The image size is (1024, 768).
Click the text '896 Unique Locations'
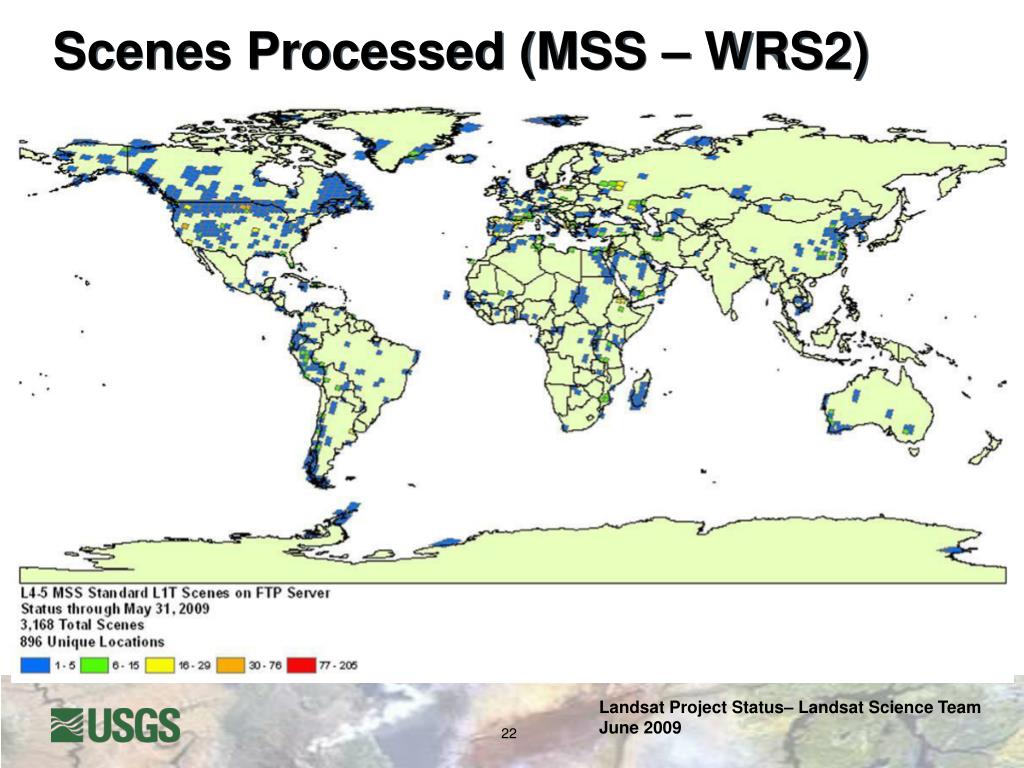point(92,641)
